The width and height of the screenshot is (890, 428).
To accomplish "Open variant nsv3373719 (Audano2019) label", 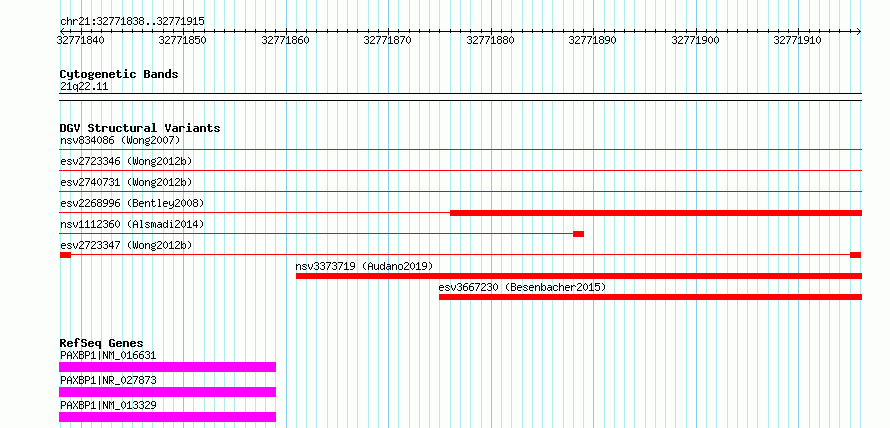I will coord(364,266).
